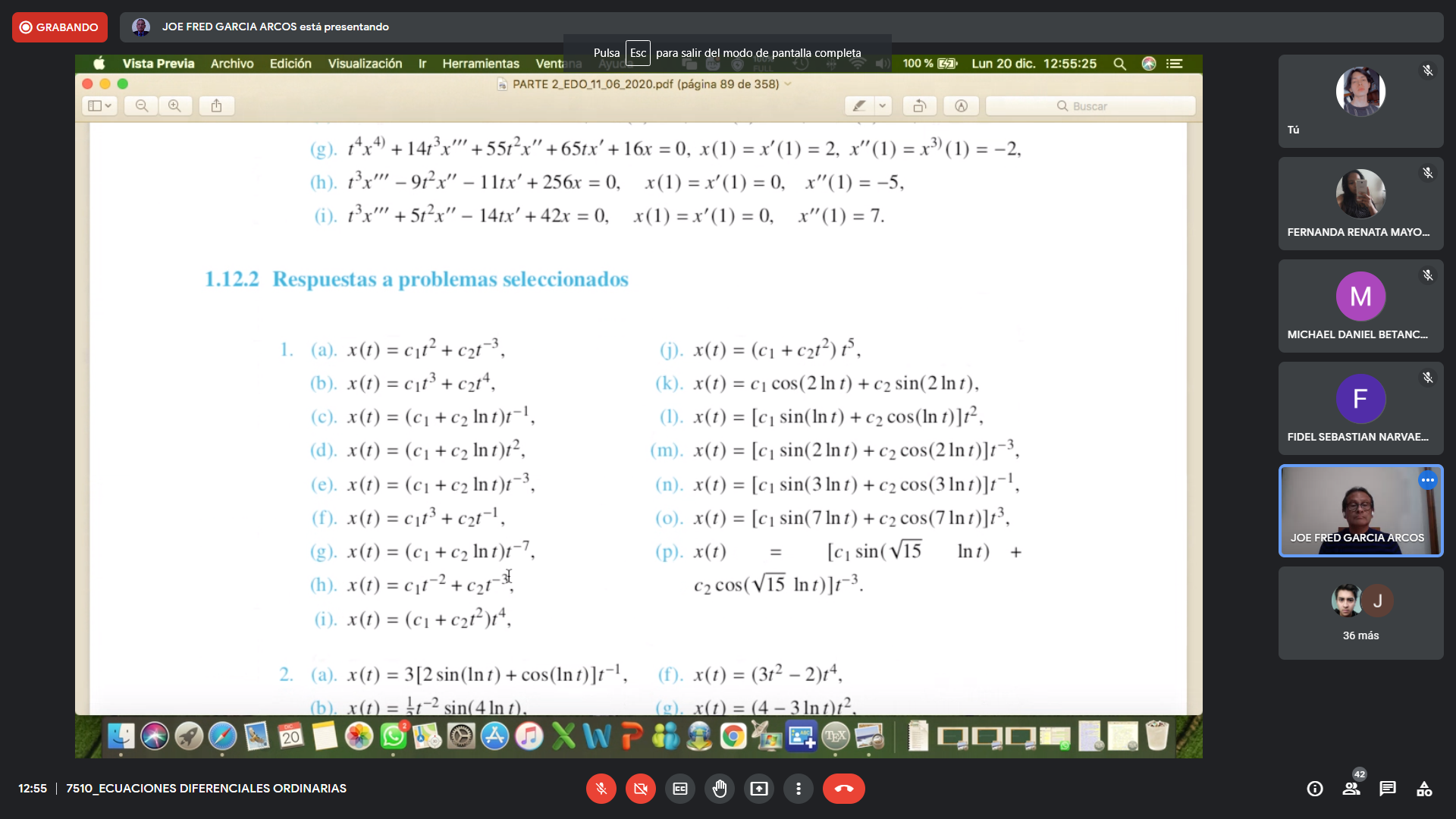The image size is (1456, 819).
Task: Adjust the volume control in the menu bar
Action: 882,64
